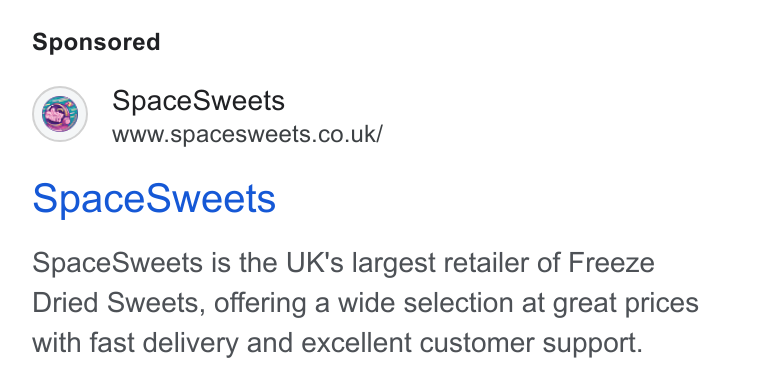Click the word "excellent" in the description
760x386 pixels.
click(356, 342)
